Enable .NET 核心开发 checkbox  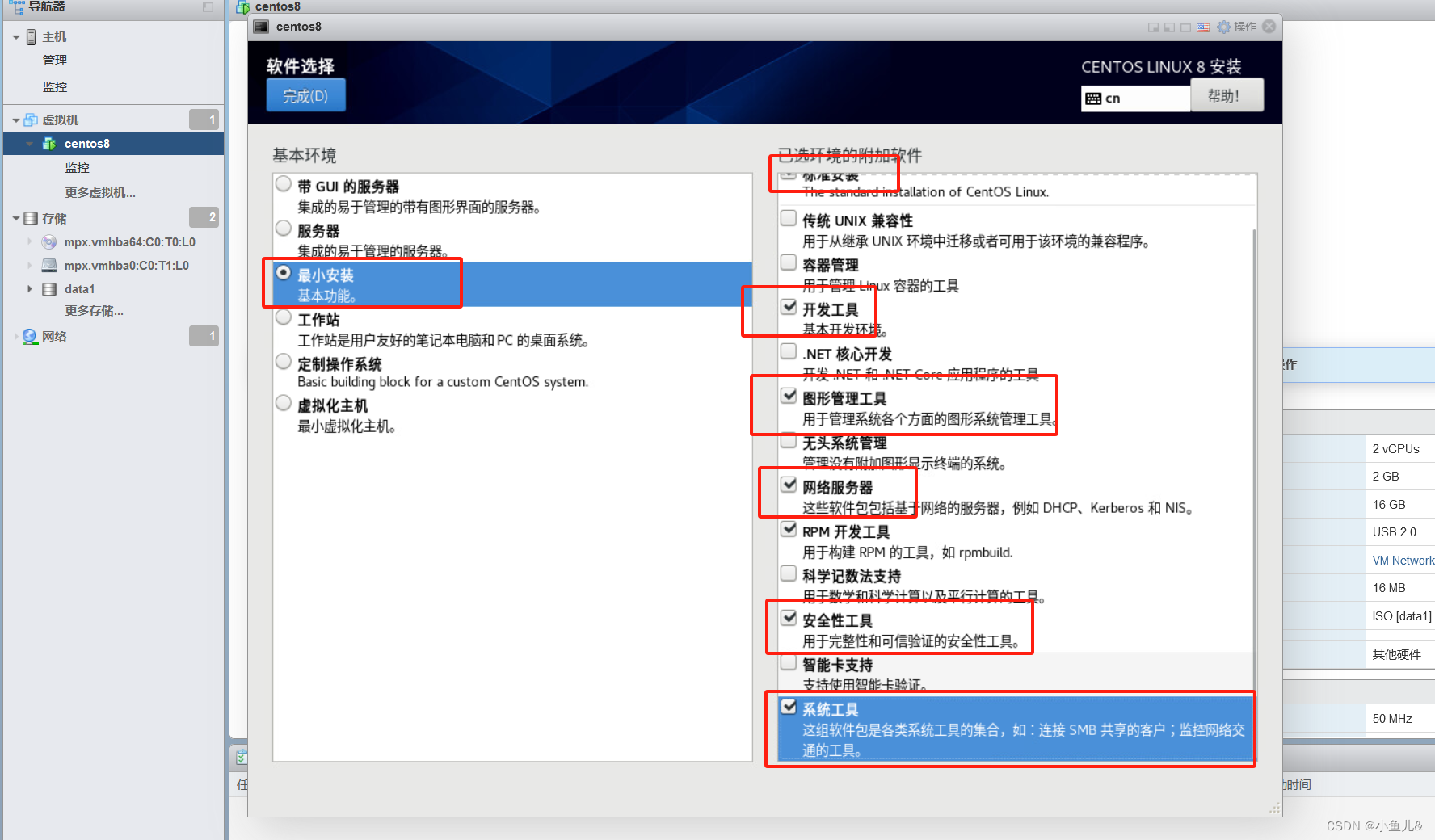pyautogui.click(x=789, y=351)
